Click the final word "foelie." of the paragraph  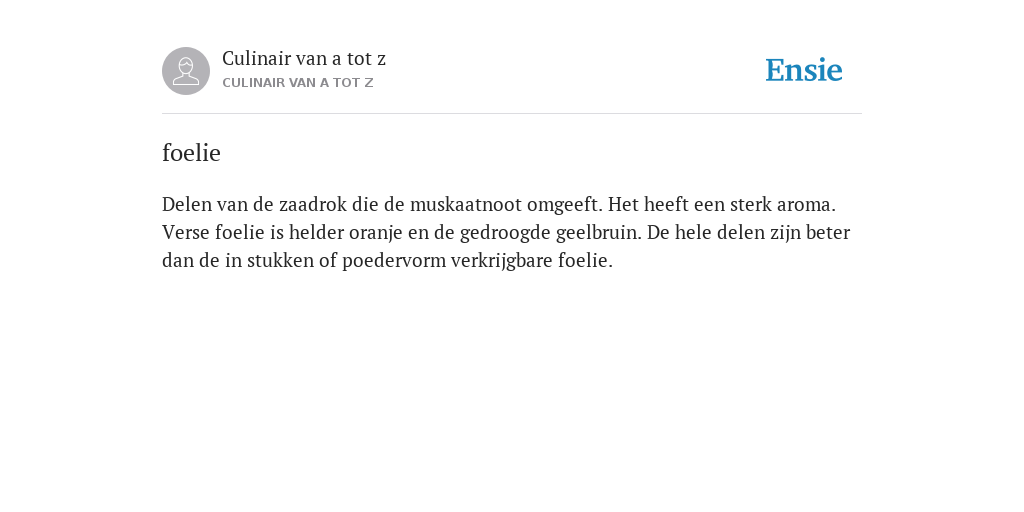[x=585, y=261]
